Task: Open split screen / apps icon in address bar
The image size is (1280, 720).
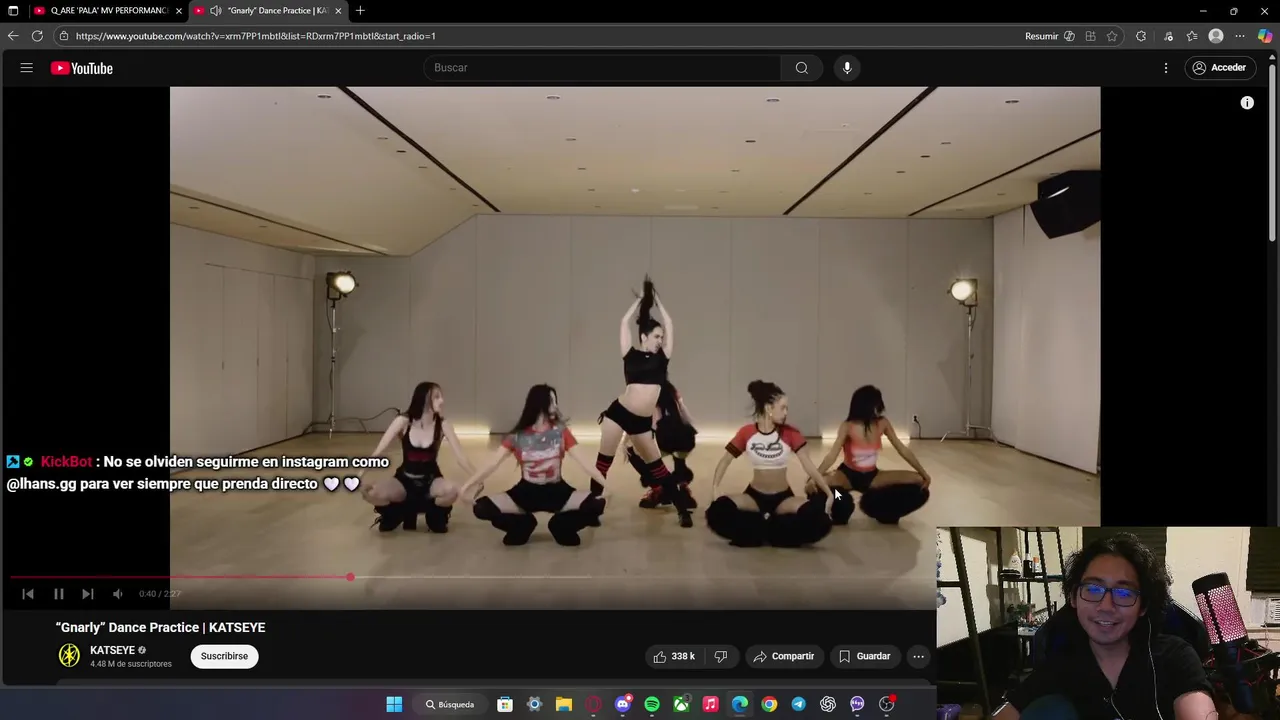Action: pos(1091,36)
